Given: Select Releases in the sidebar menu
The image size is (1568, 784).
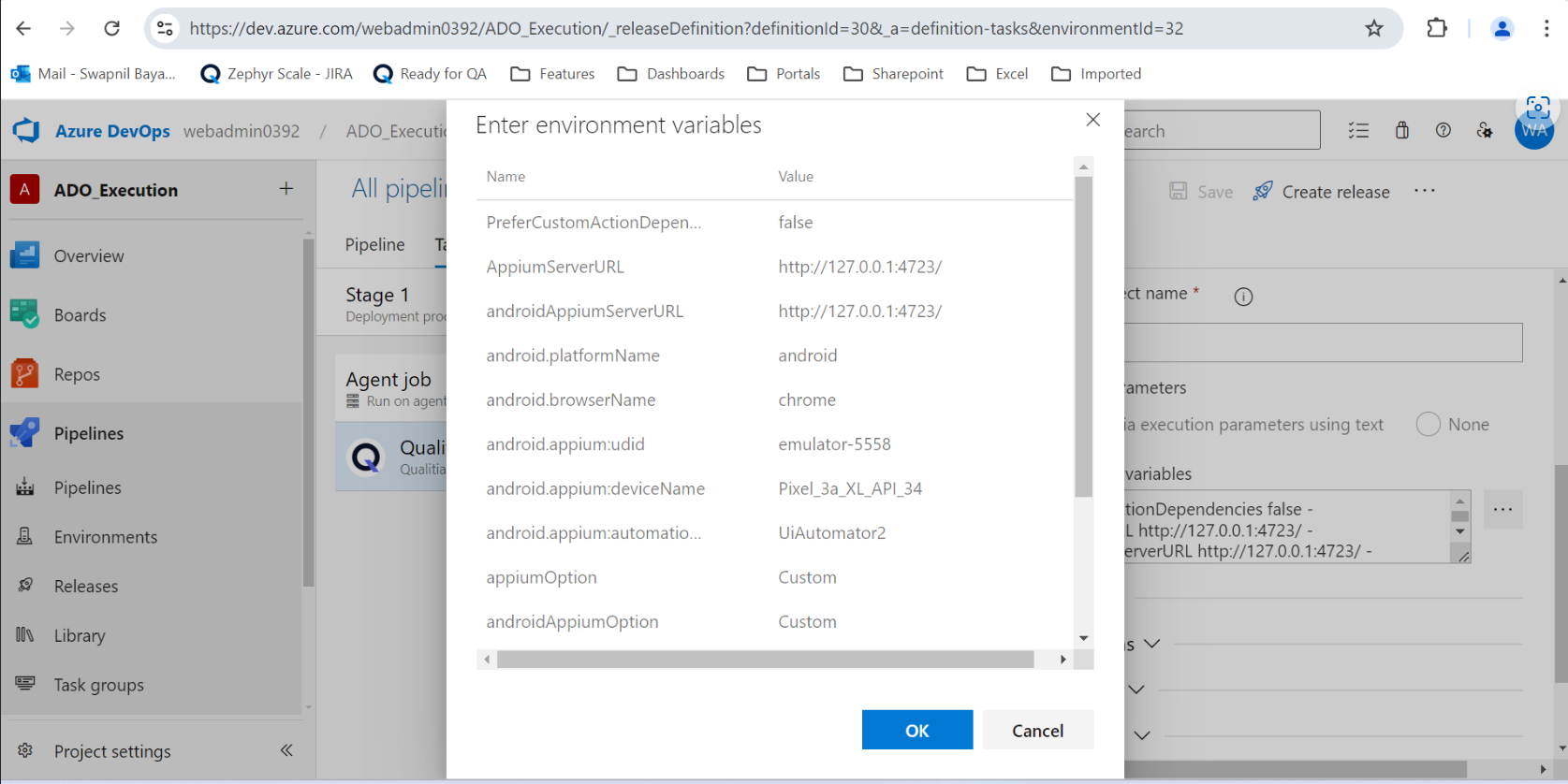Looking at the screenshot, I should pyautogui.click(x=86, y=587).
